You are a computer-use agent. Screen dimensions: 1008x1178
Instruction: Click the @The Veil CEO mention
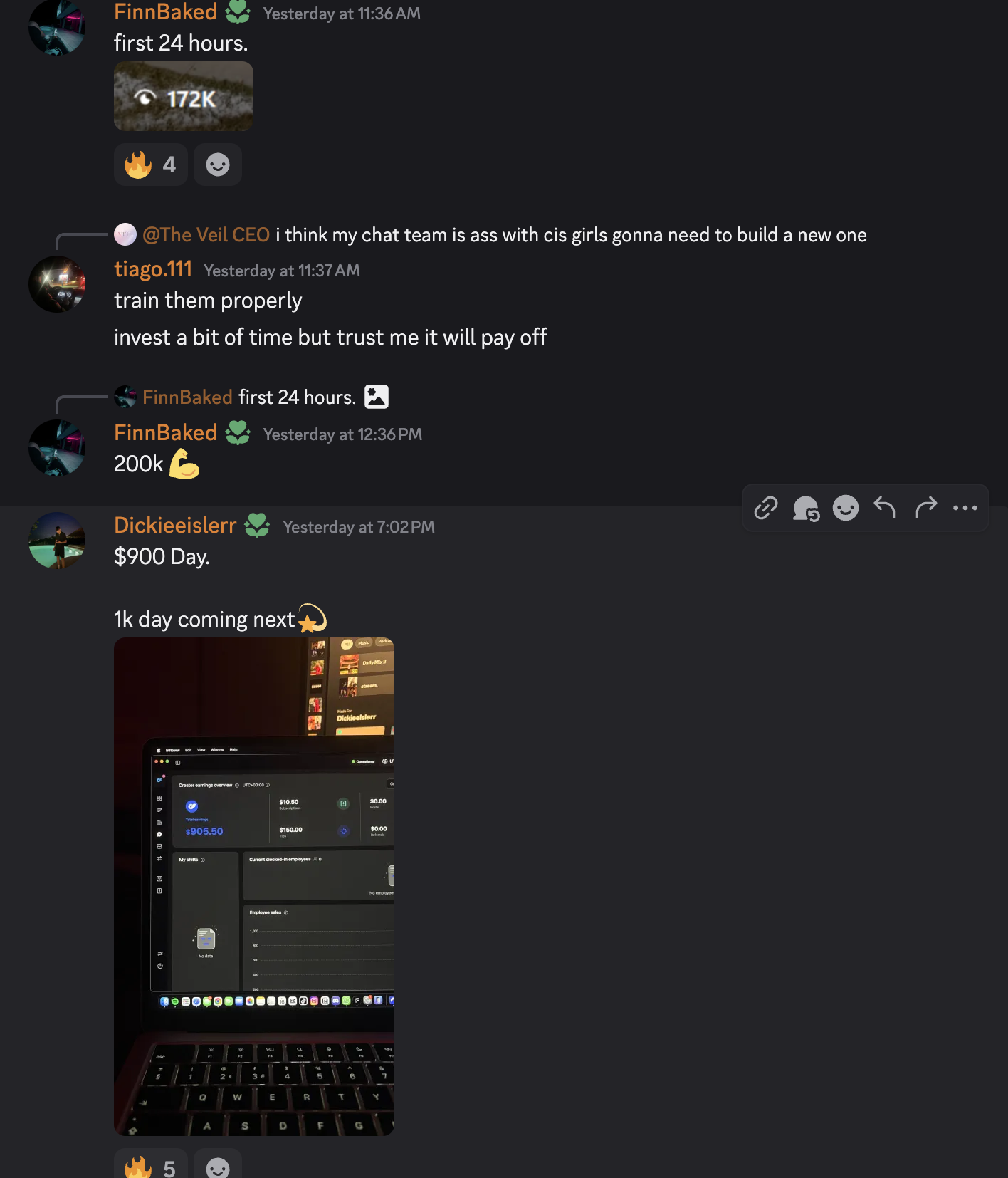[x=206, y=235]
